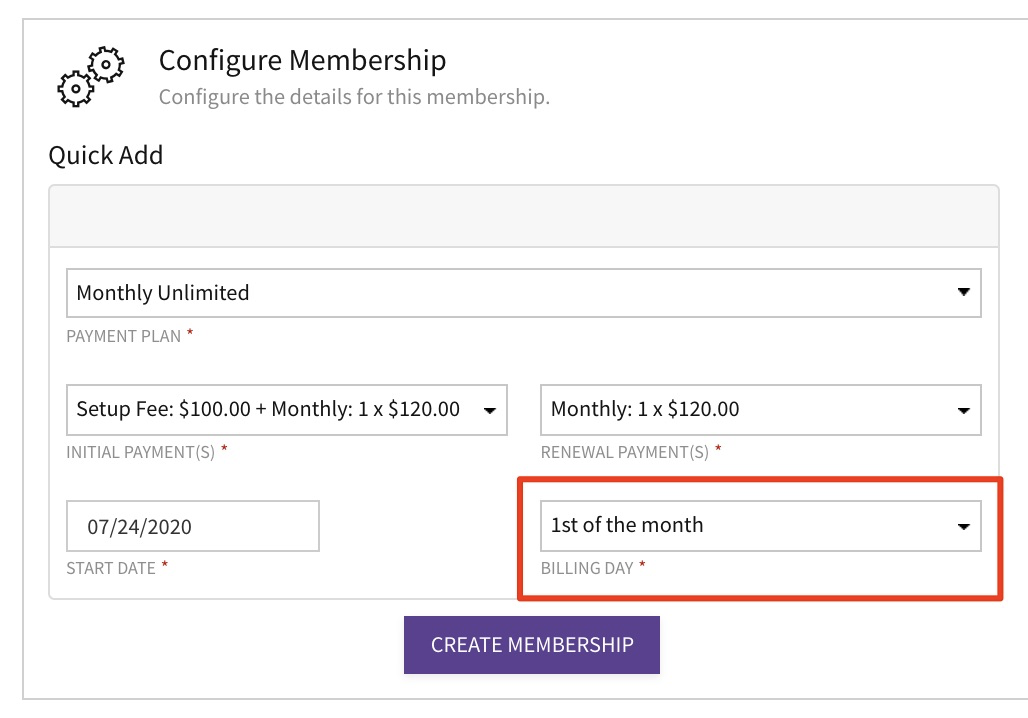Click the gears icon beside Configure Membership

pyautogui.click(x=90, y=77)
